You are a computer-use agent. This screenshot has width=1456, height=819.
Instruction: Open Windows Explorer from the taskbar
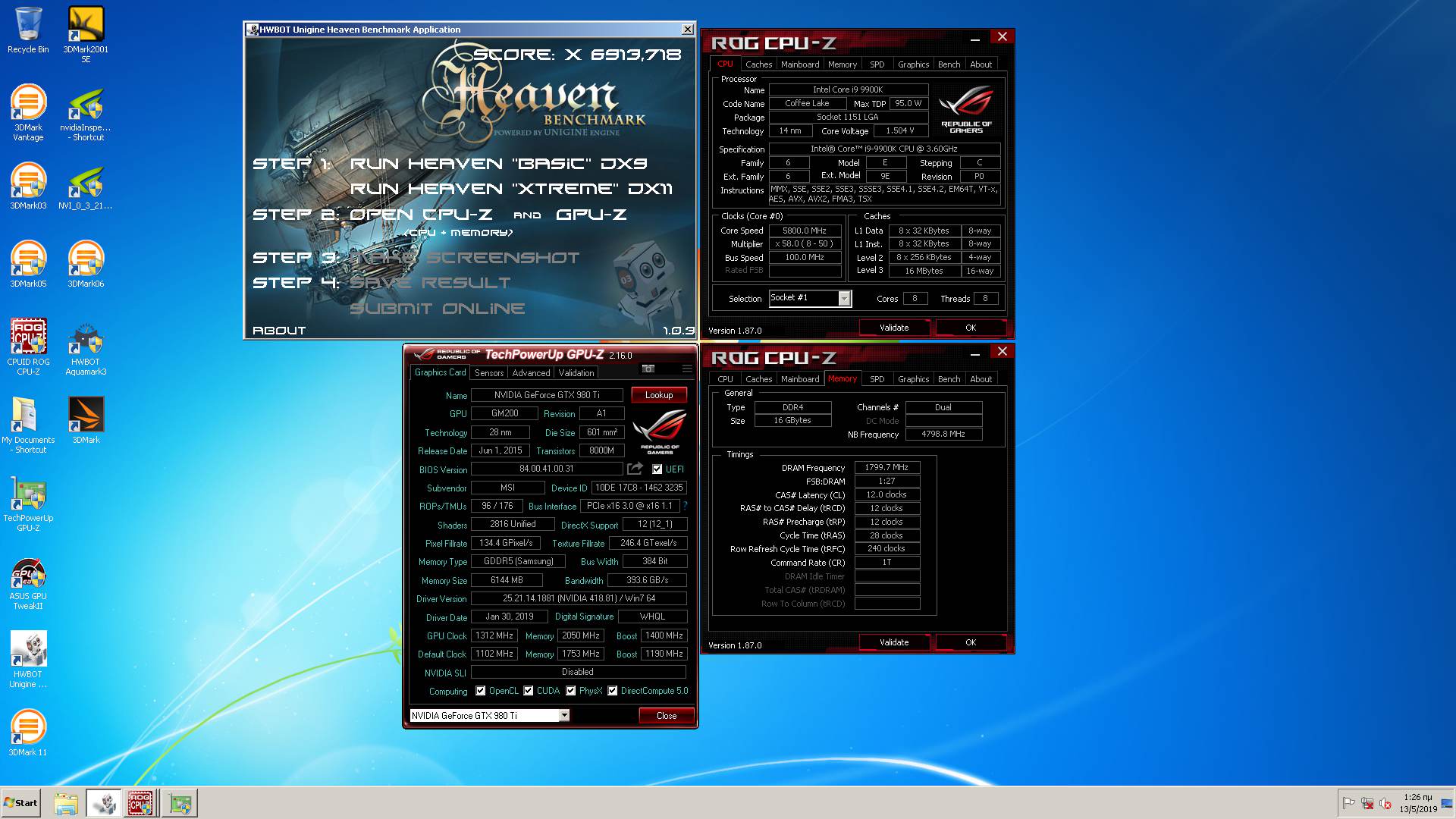tap(66, 803)
